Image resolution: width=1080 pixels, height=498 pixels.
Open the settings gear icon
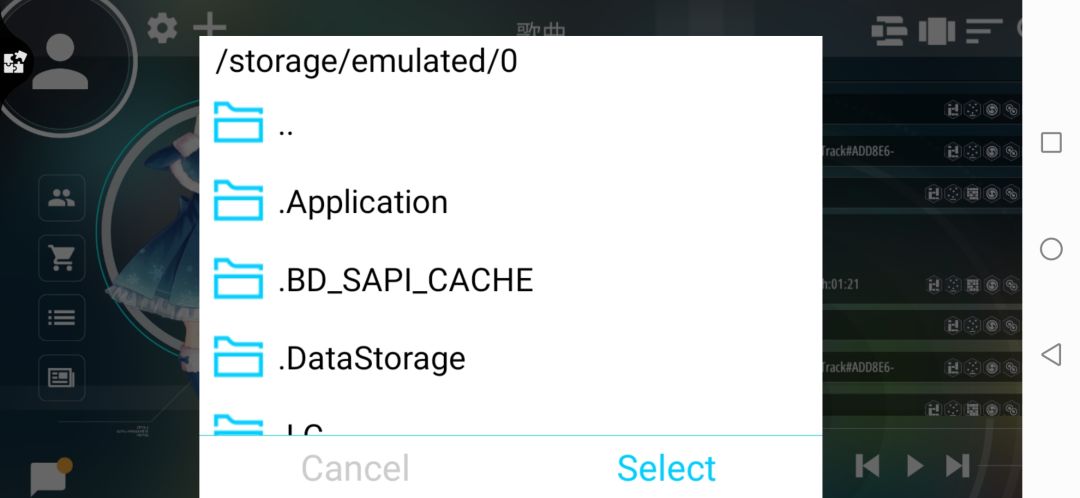pyautogui.click(x=162, y=28)
